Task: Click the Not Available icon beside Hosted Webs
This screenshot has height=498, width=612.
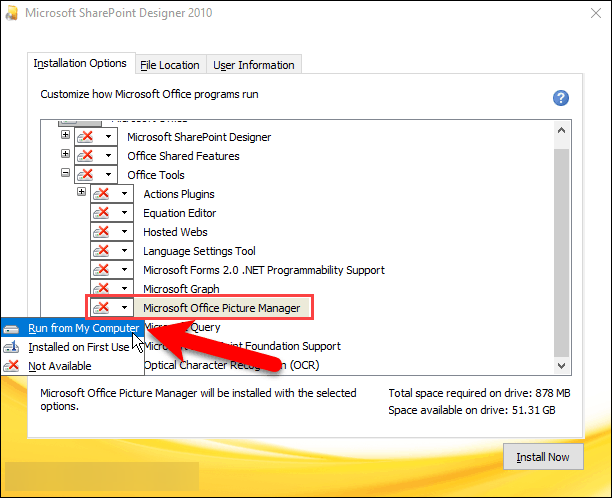Action: [x=101, y=232]
